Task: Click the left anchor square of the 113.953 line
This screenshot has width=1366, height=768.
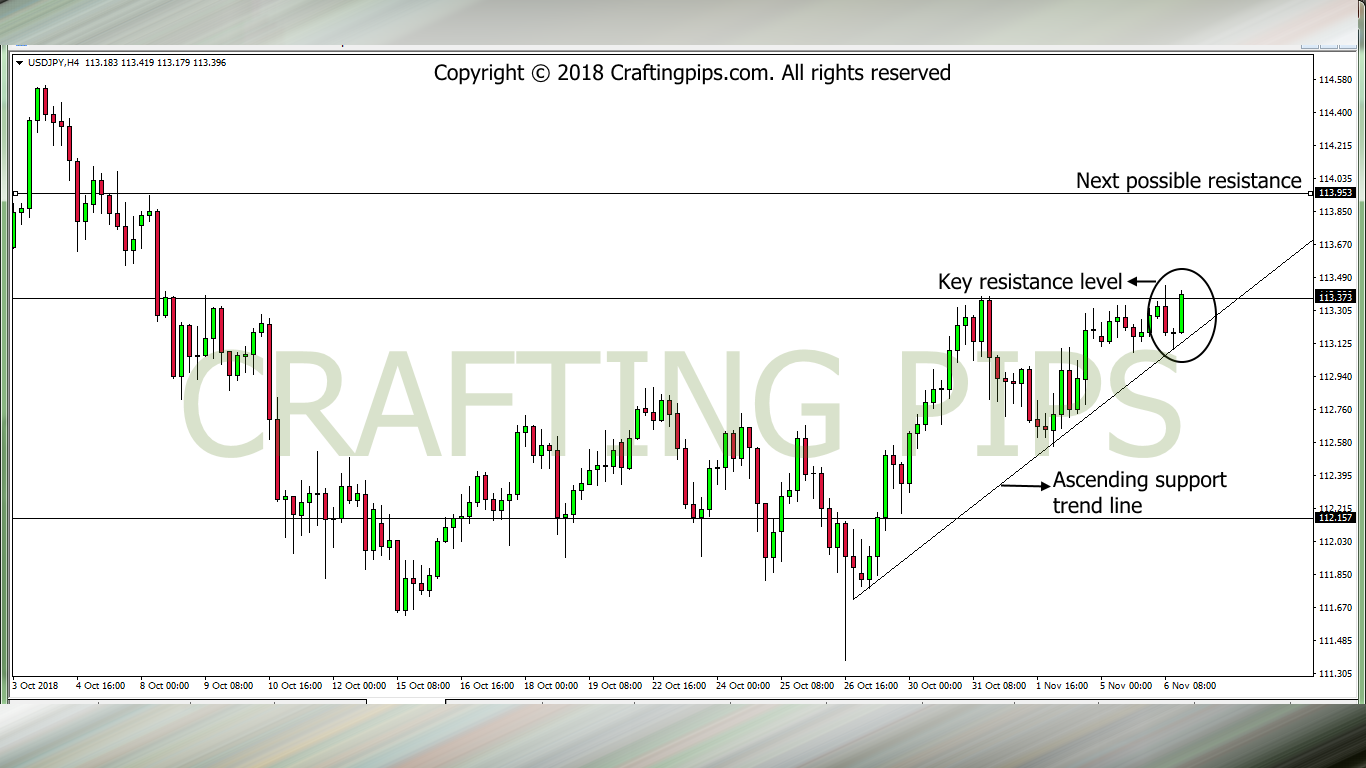Action: pos(15,193)
